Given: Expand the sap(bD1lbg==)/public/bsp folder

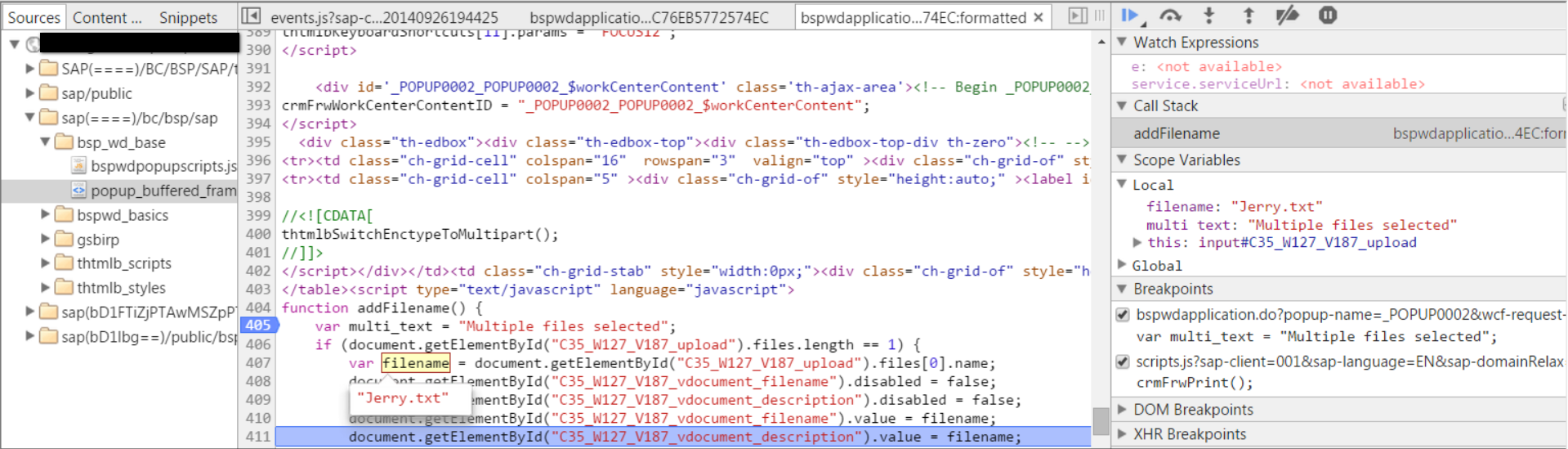Looking at the screenshot, I should (x=30, y=336).
